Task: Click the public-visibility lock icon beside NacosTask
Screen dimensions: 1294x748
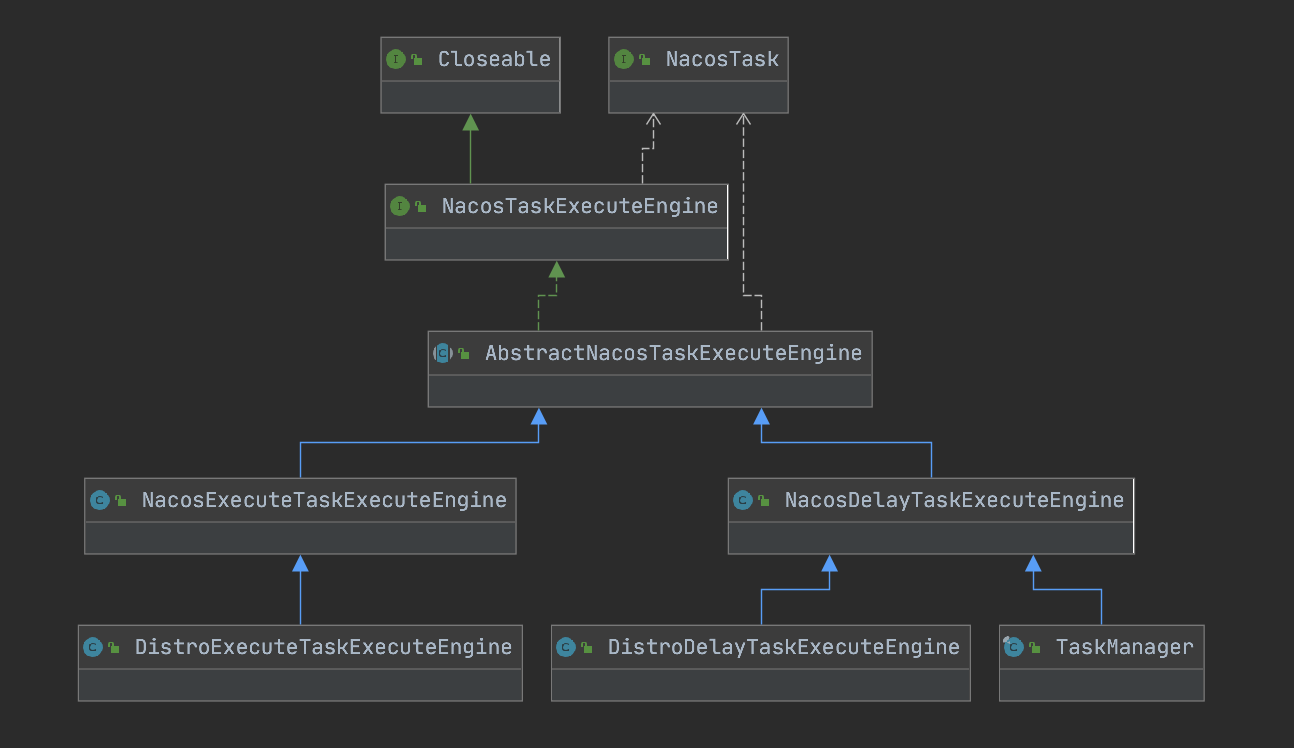Action: click(x=645, y=60)
